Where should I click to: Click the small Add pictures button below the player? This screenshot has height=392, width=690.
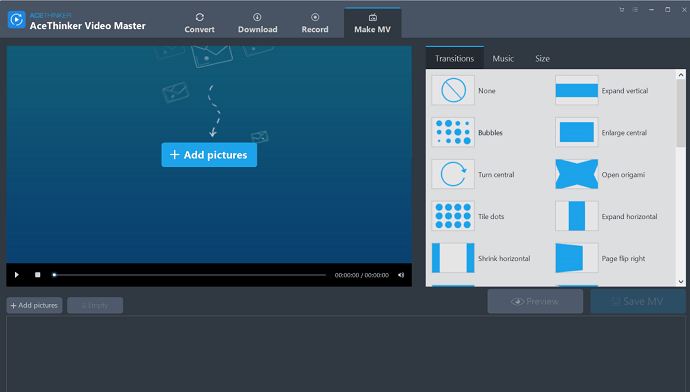34,305
